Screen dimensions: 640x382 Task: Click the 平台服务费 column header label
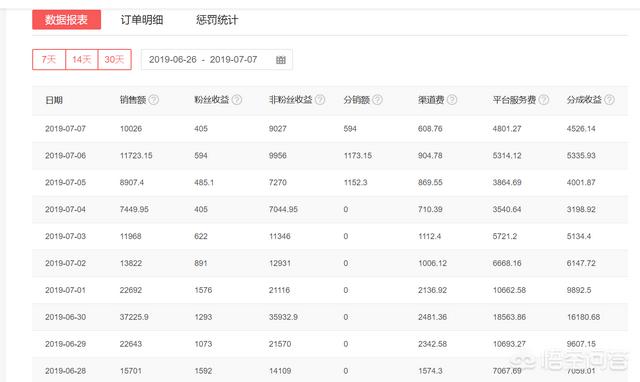pyautogui.click(x=514, y=100)
